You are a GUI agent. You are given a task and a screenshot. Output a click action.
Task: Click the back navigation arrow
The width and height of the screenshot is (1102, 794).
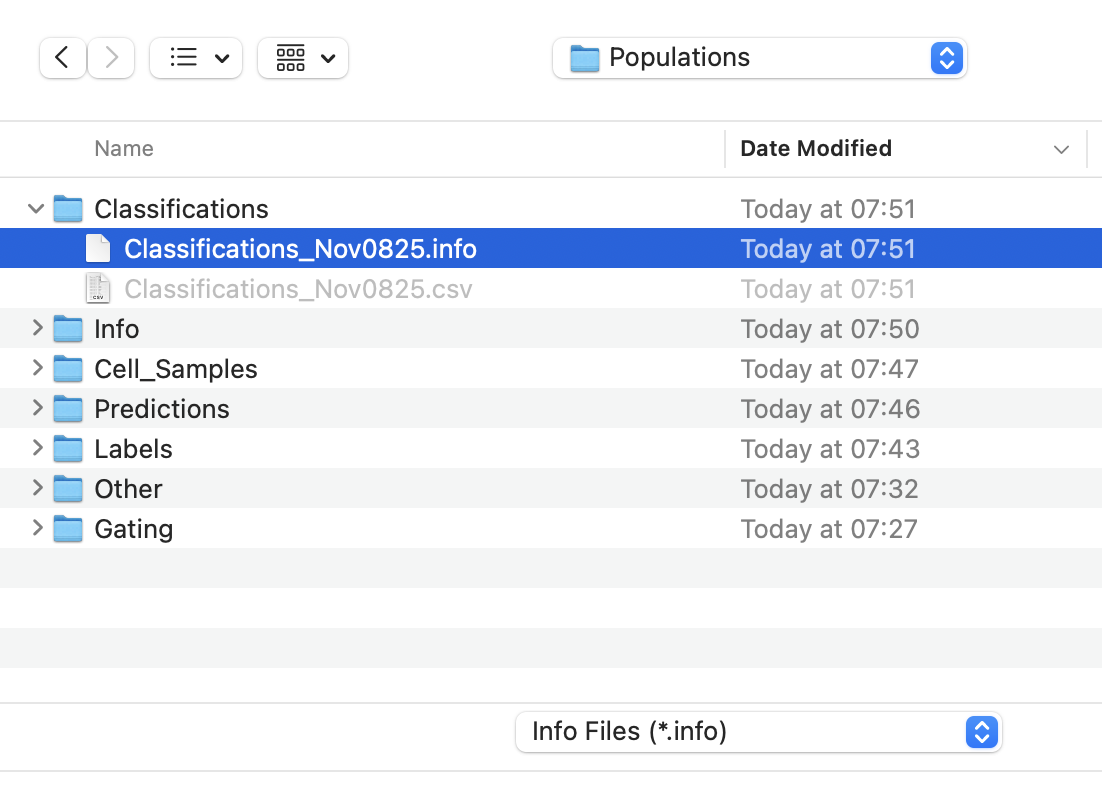(62, 58)
